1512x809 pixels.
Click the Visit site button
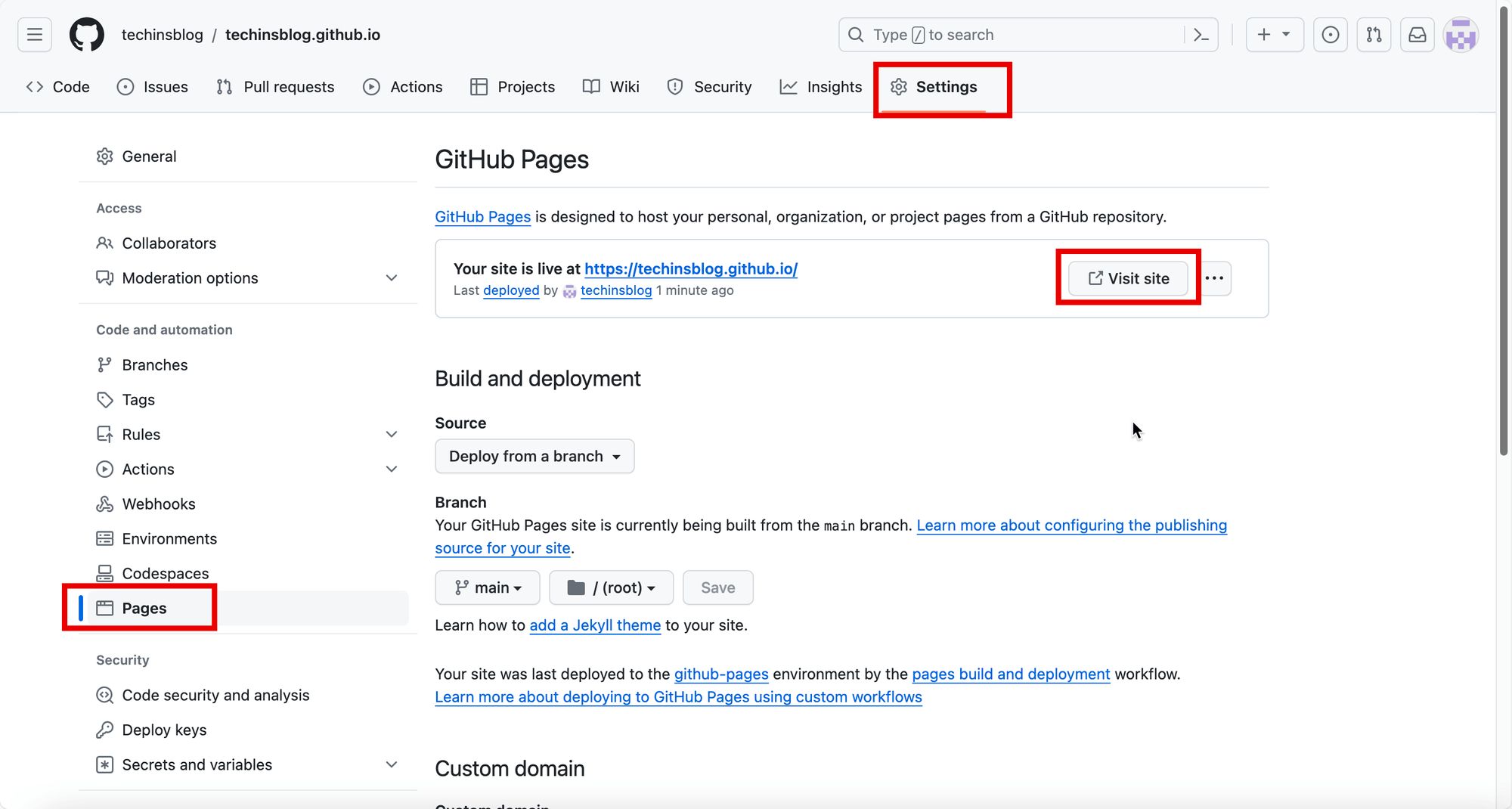(x=1128, y=278)
